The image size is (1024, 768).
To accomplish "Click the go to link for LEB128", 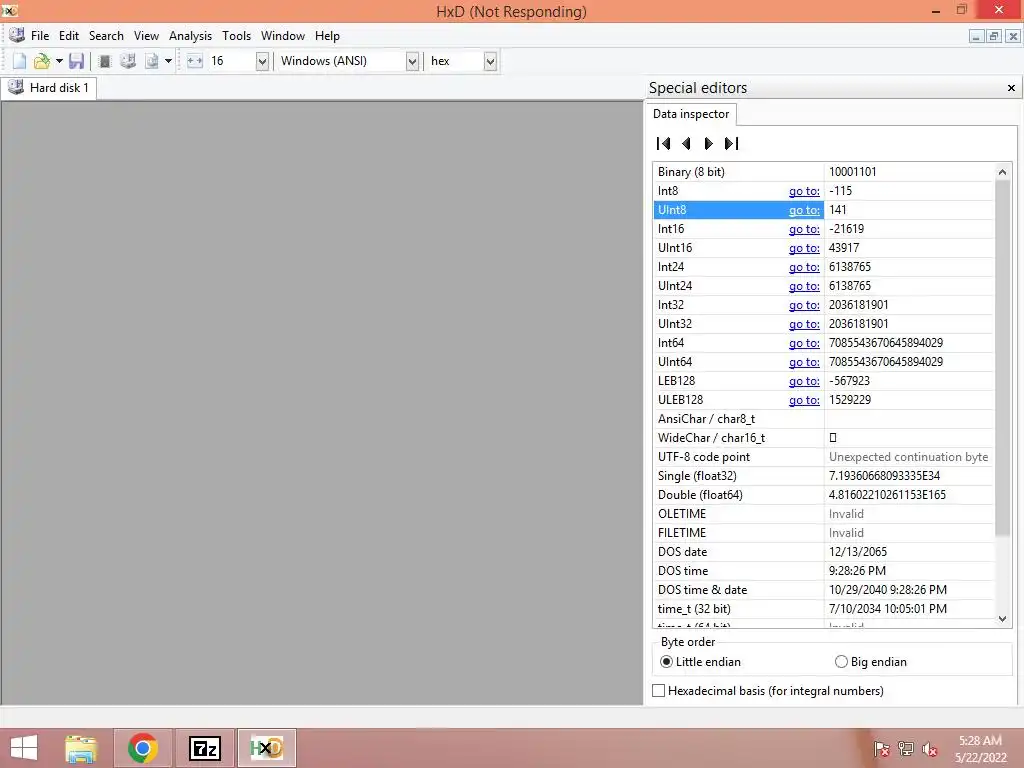I will 804,381.
